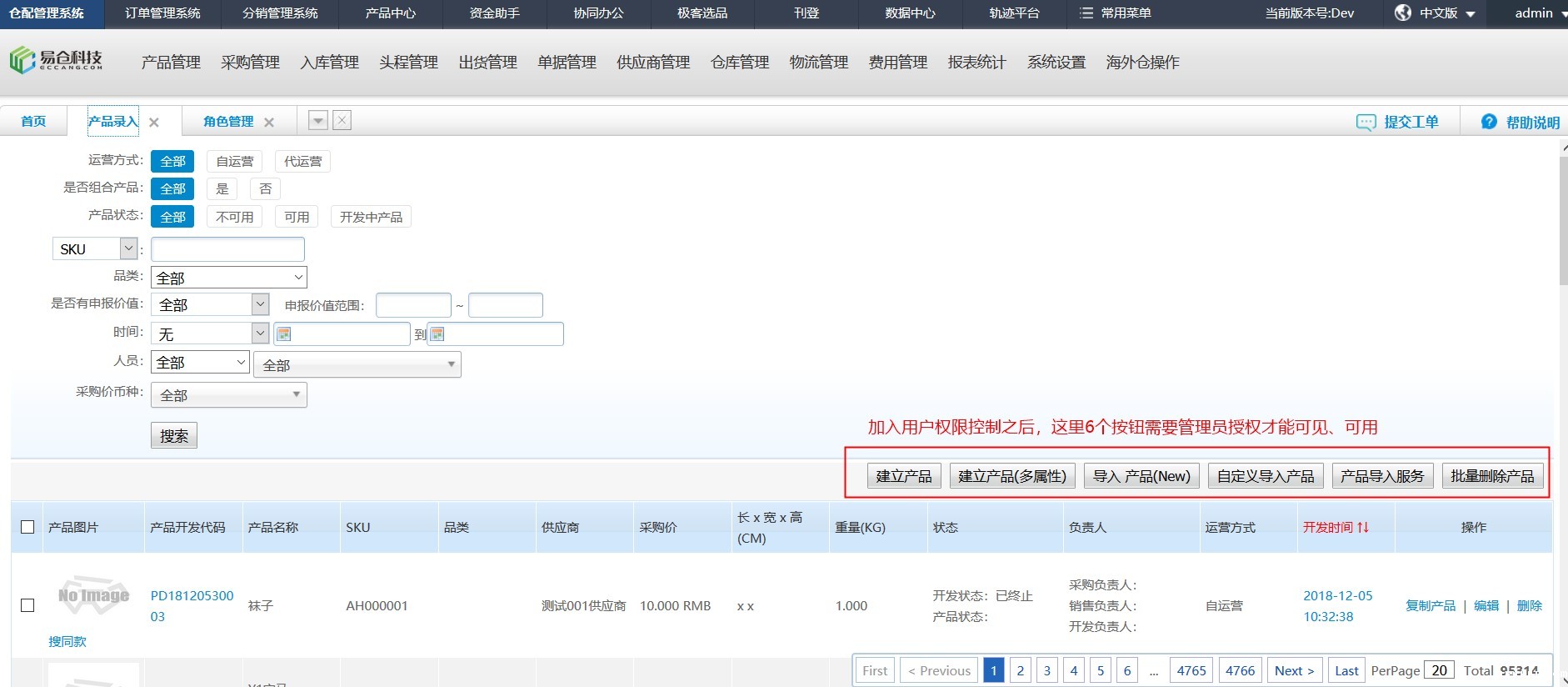This screenshot has width=1568, height=687.
Task: Close the 角色管理 tab
Action: tap(269, 123)
